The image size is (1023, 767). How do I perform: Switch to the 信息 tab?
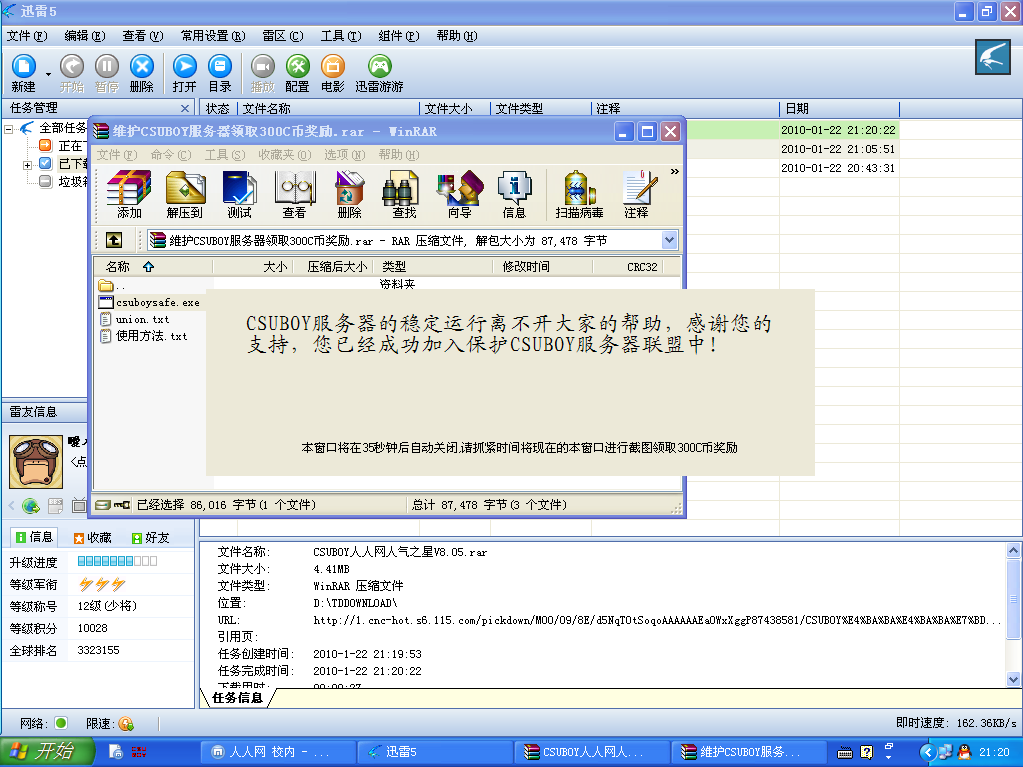coord(34,537)
